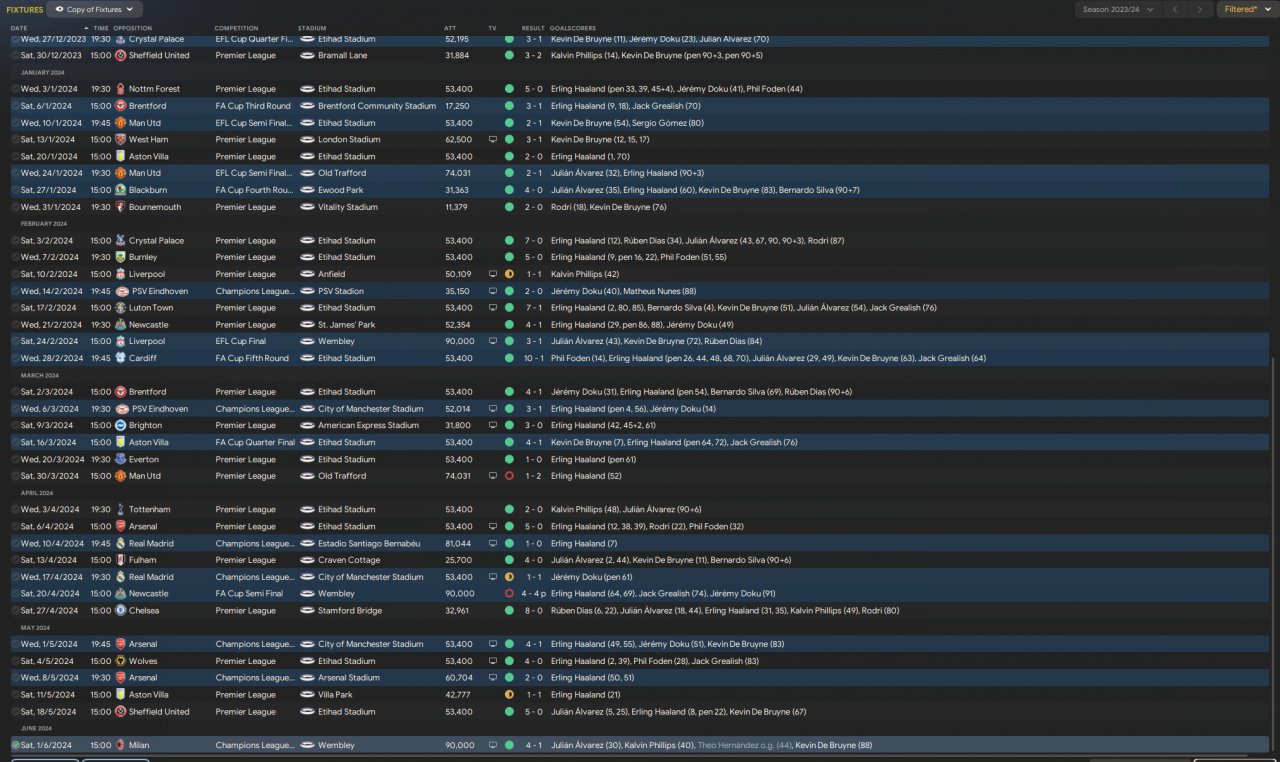Tick the selection circle for the Chelsea fixture
1280x762 pixels.
pos(15,610)
